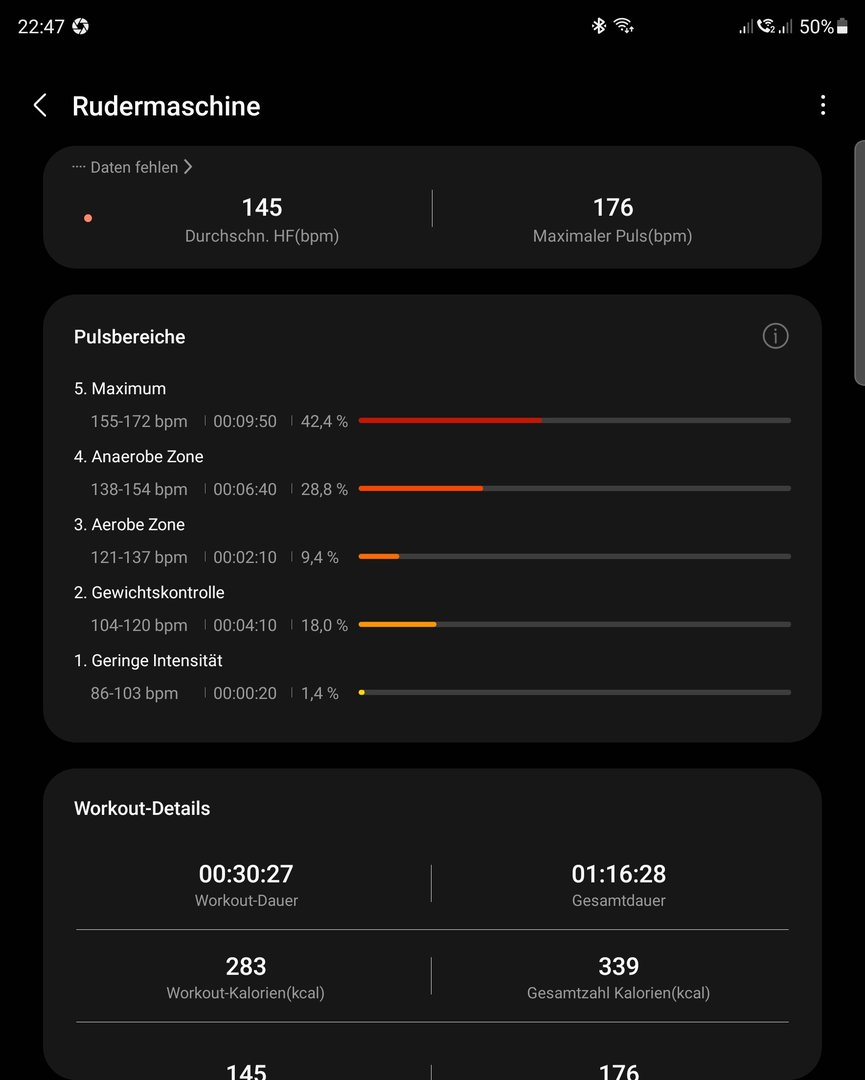Tap the Gesamtzahl Kalorien value 339

[x=618, y=966]
